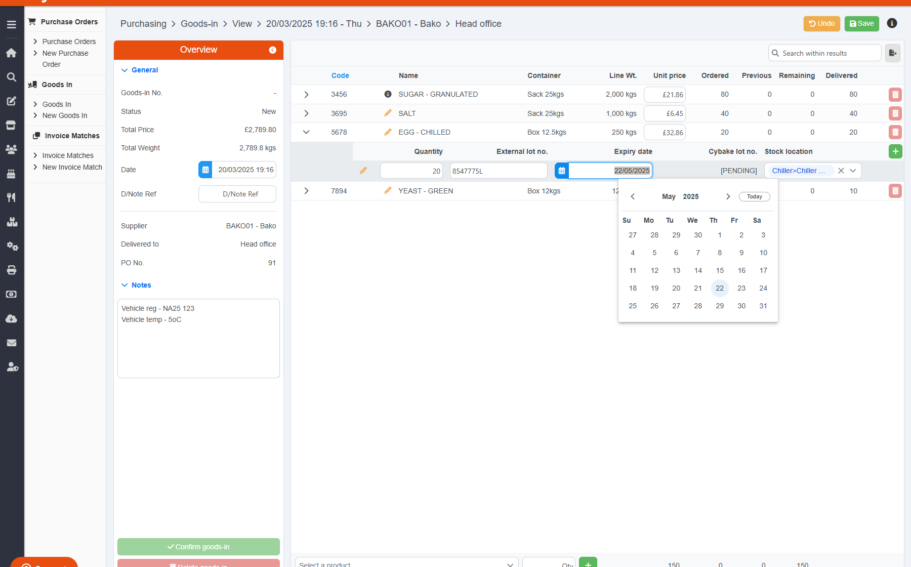Open the cloud download sidebar icon
The image size is (911, 567).
[x=11, y=318]
